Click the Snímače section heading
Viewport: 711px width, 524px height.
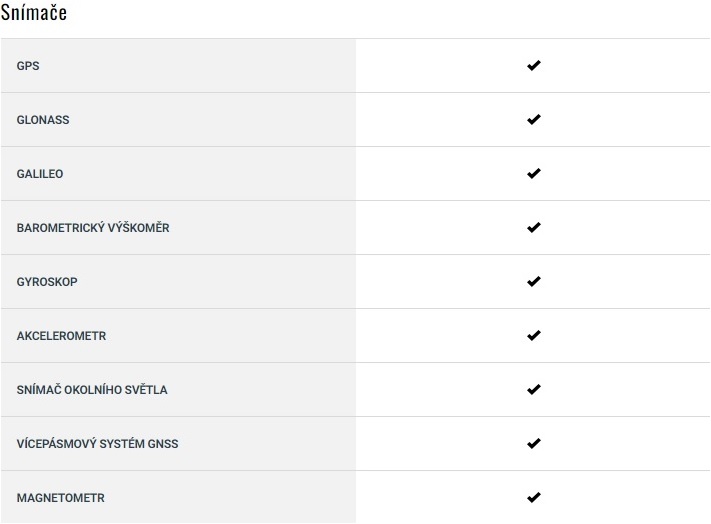(34, 15)
